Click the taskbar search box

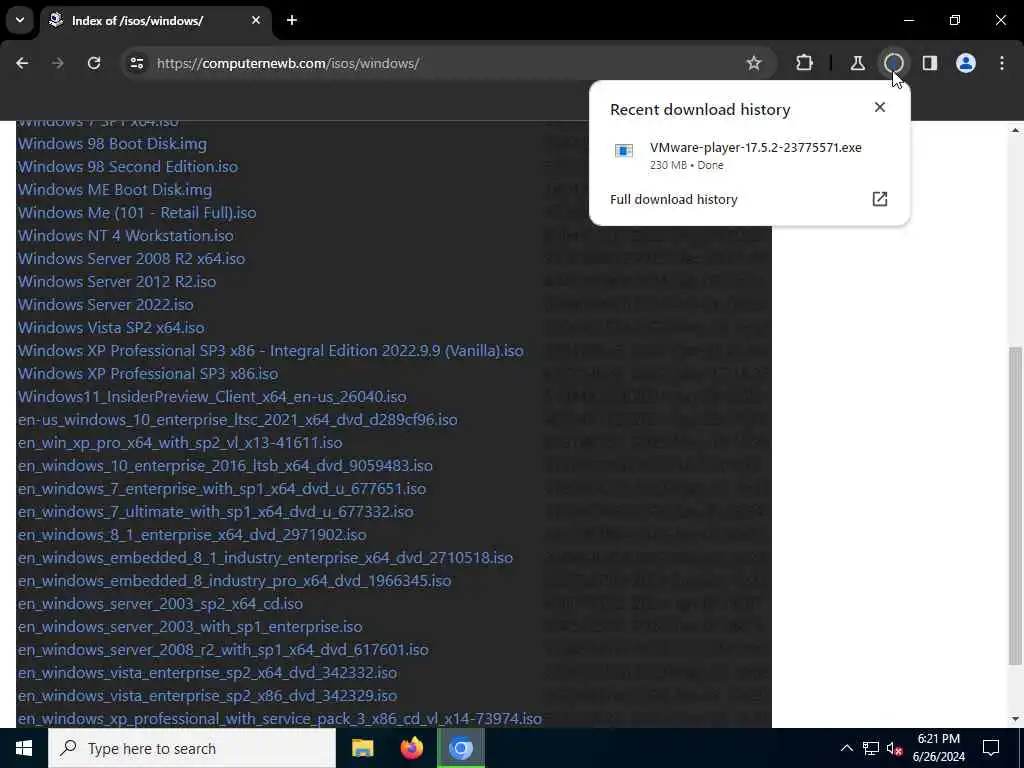[192, 748]
